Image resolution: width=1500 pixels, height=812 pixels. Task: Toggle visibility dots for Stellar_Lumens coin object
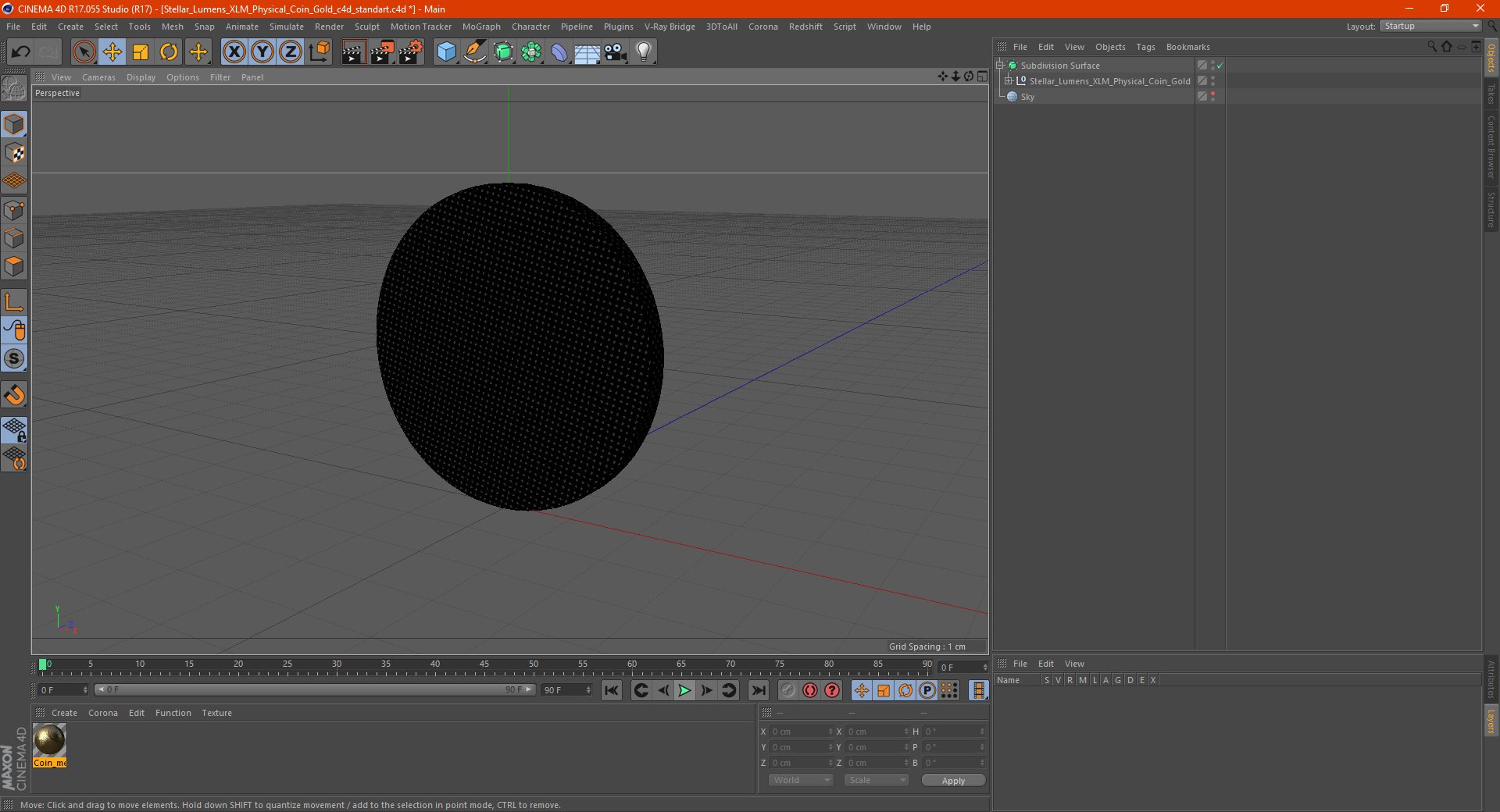(x=1212, y=81)
